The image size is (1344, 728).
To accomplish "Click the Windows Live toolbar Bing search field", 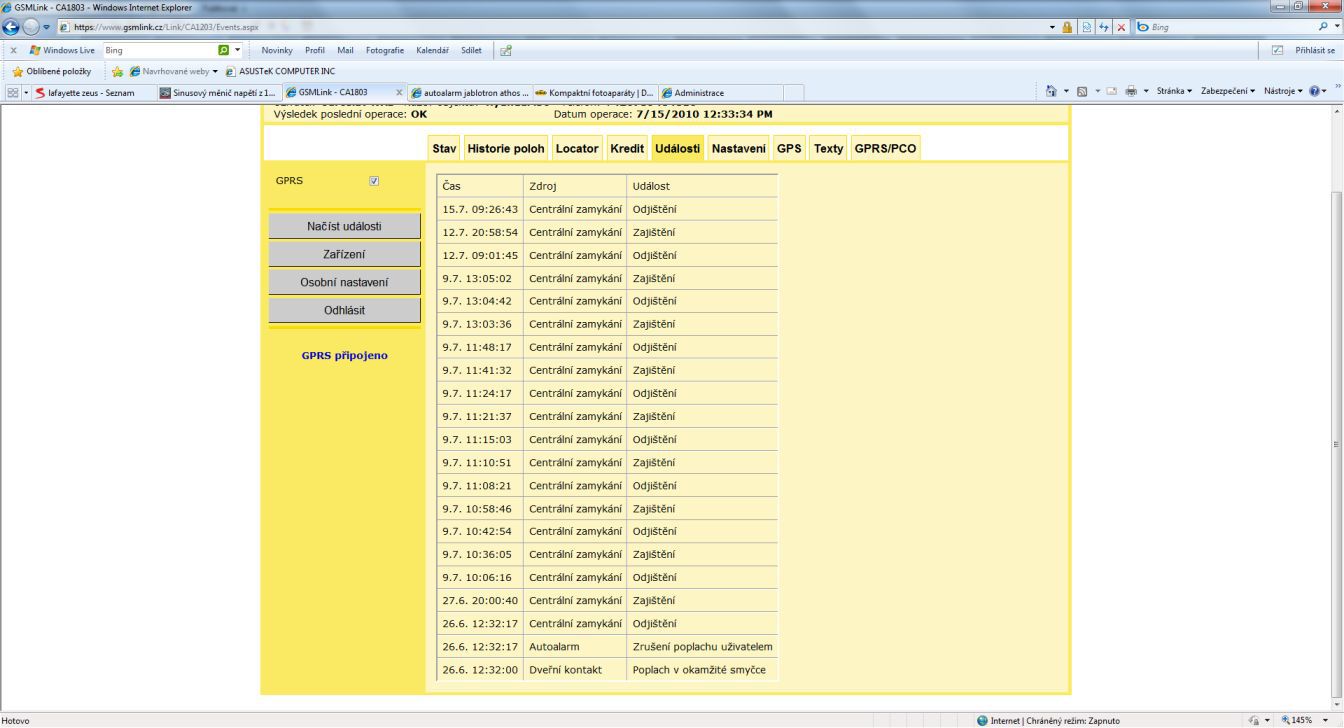I will pos(158,50).
